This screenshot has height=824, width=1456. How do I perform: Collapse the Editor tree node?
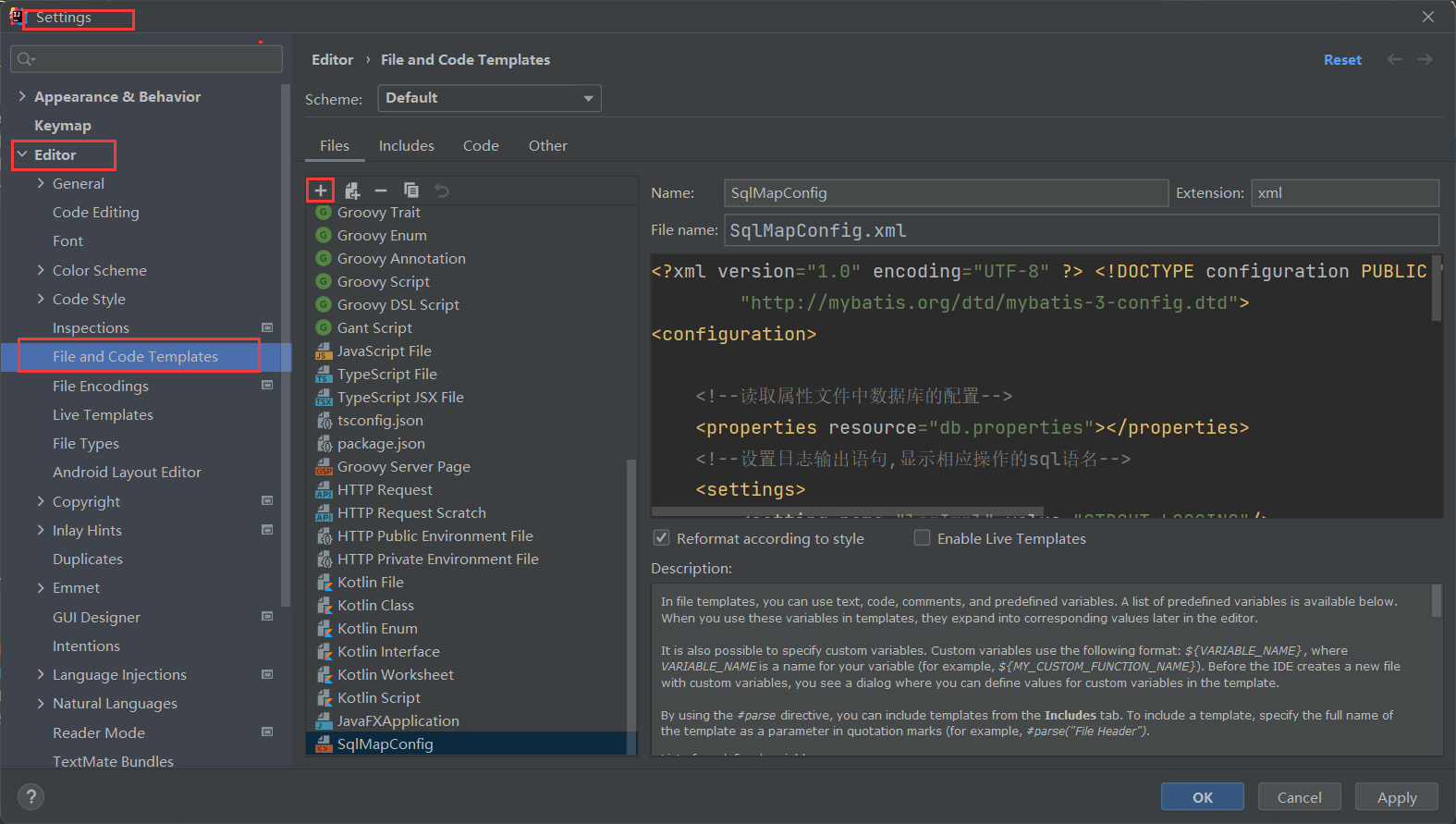[x=22, y=154]
